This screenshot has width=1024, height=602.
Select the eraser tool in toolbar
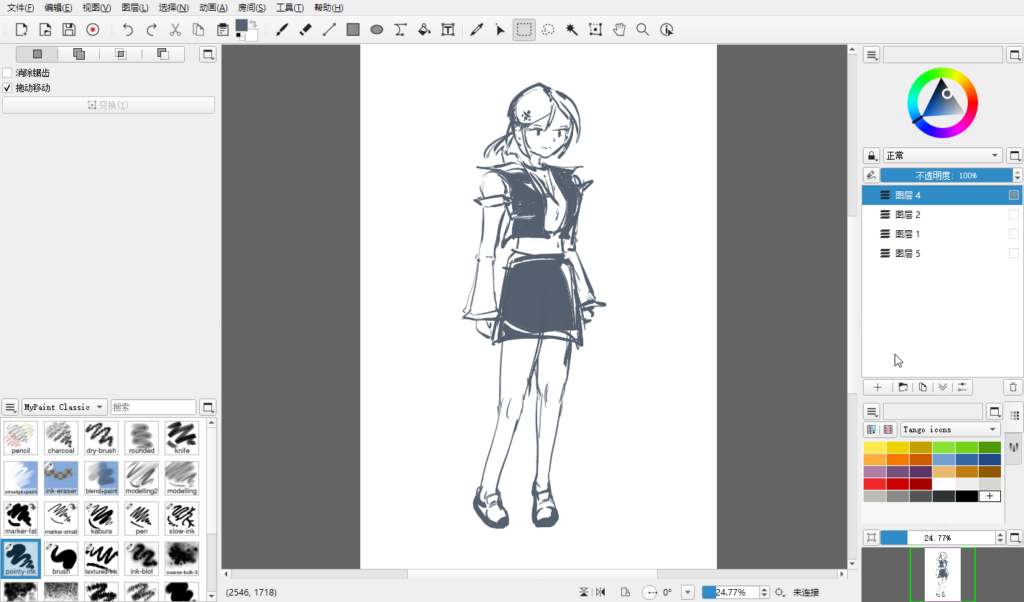pos(306,30)
